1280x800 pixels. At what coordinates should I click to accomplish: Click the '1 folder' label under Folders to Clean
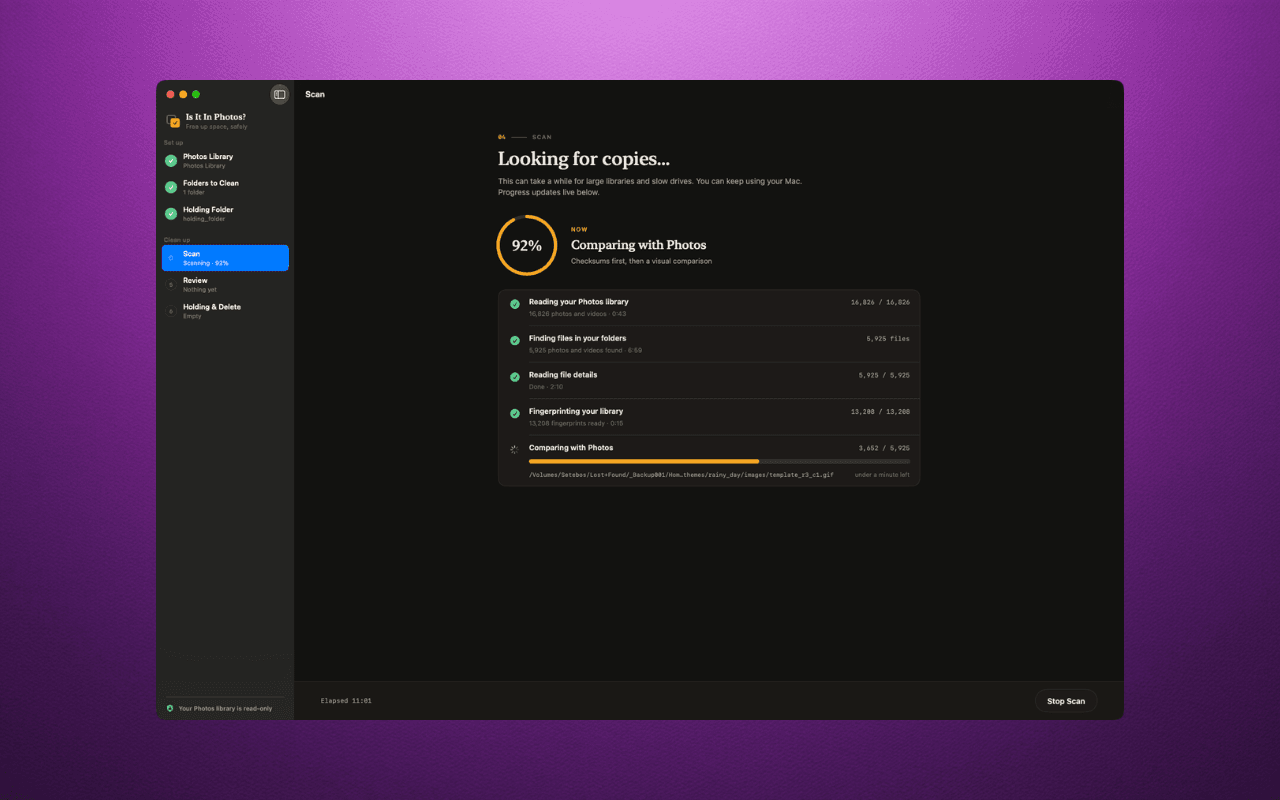tap(194, 192)
